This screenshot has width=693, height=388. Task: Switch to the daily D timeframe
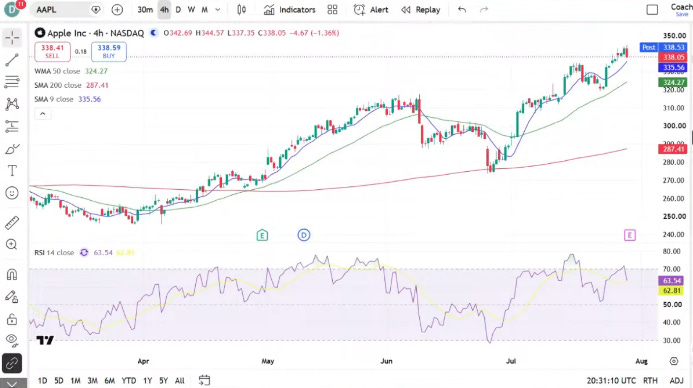click(x=178, y=10)
